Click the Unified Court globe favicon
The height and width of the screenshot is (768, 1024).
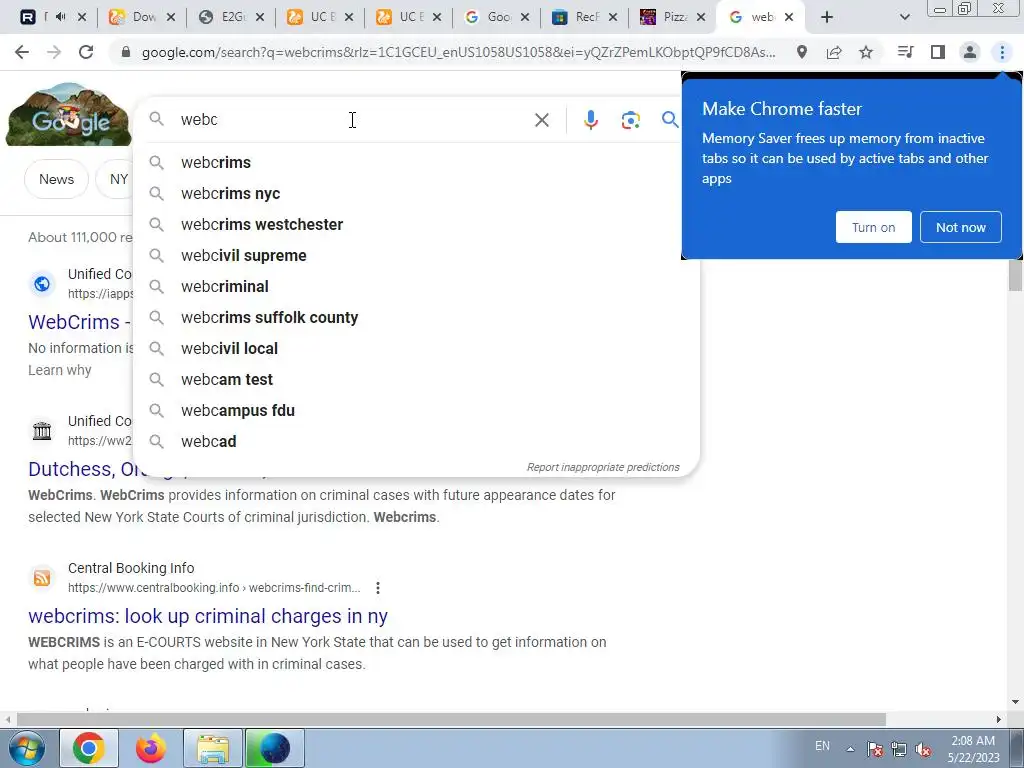42,284
